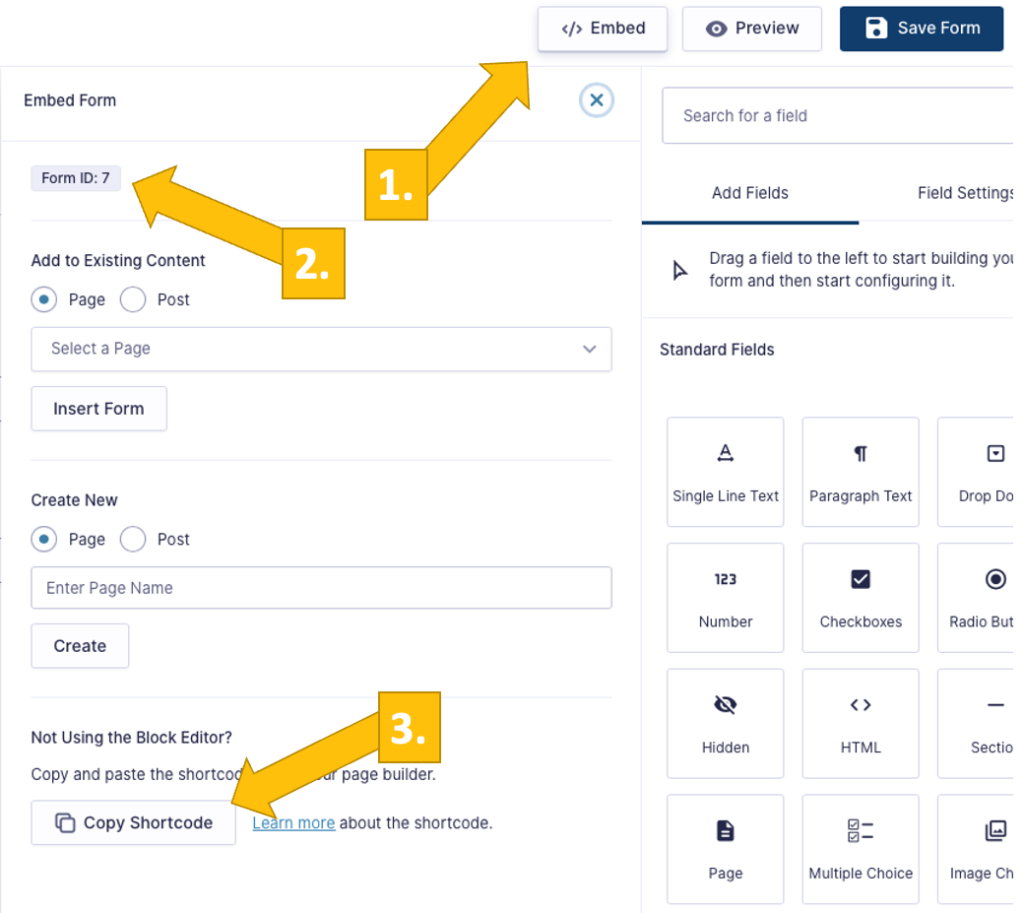Click the Enter Page Name field
Viewport: 1024px width, 913px height.
321,588
